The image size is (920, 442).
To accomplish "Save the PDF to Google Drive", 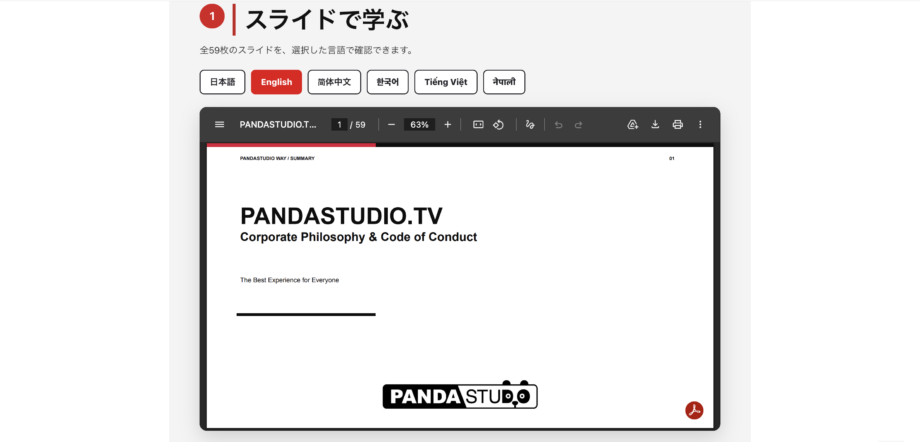I will [x=632, y=124].
